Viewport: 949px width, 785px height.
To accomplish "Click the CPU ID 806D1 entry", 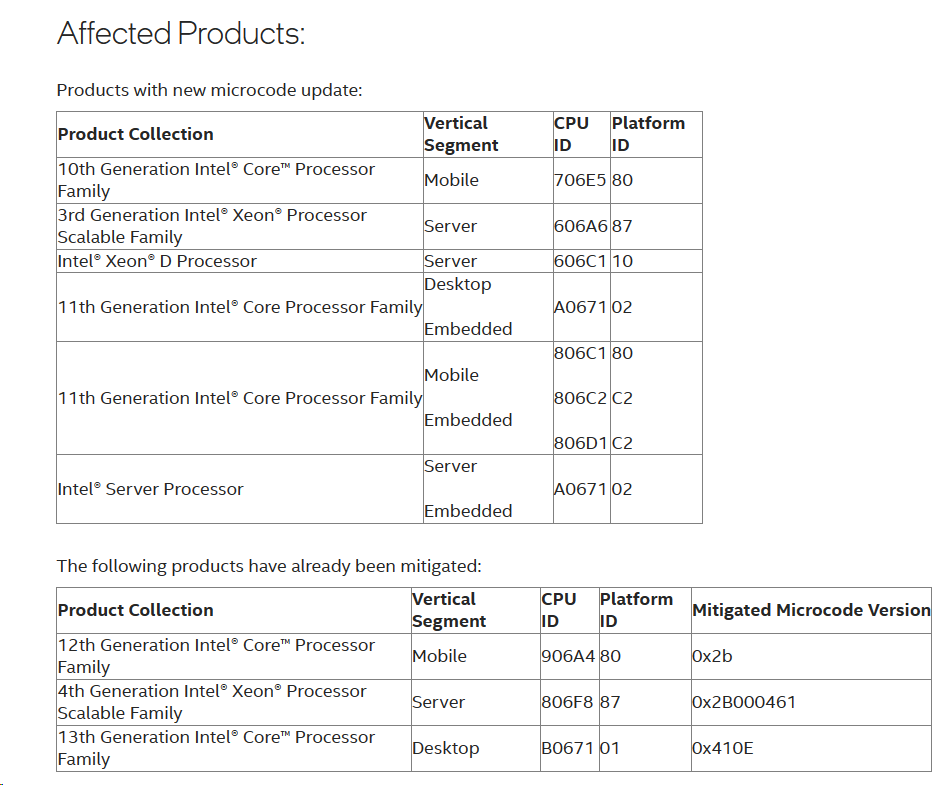I will (x=580, y=443).
